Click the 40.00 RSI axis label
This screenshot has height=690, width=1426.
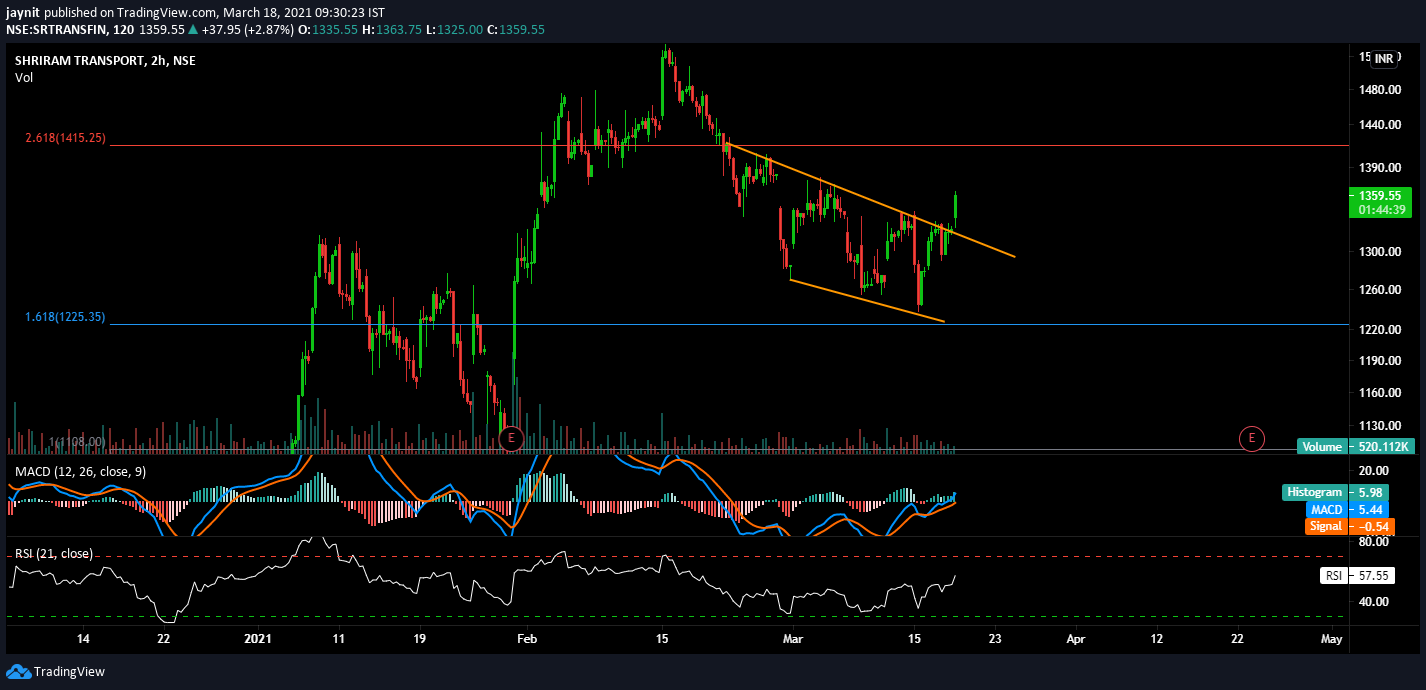(x=1373, y=602)
